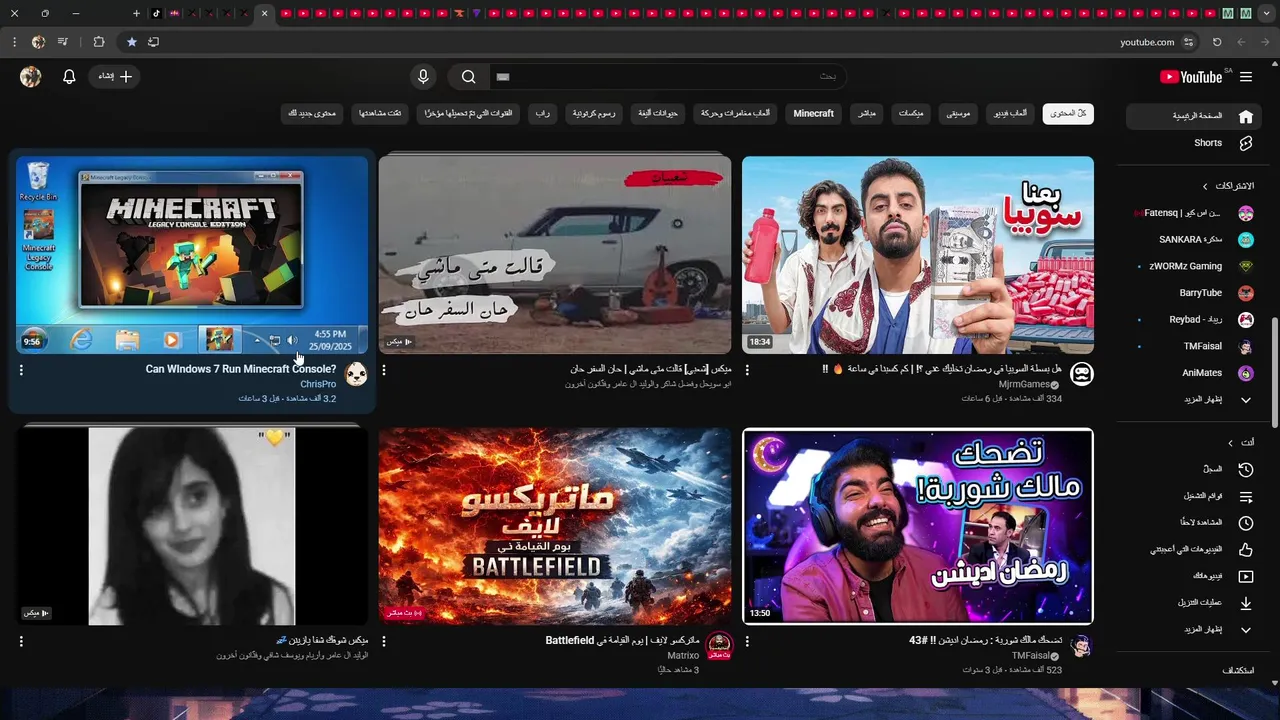The width and height of the screenshot is (1280, 720).
Task: Open more options for Sobia video
Action: click(x=747, y=370)
